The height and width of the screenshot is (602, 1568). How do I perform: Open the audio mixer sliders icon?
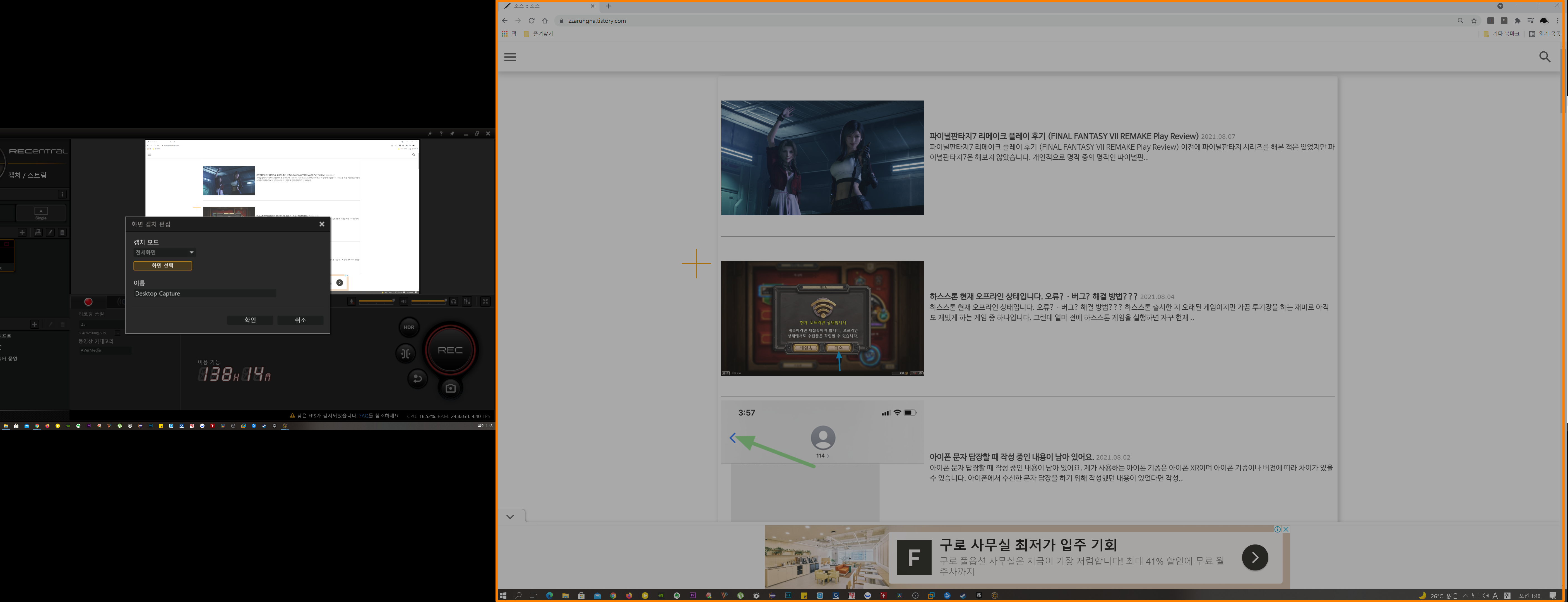467,302
